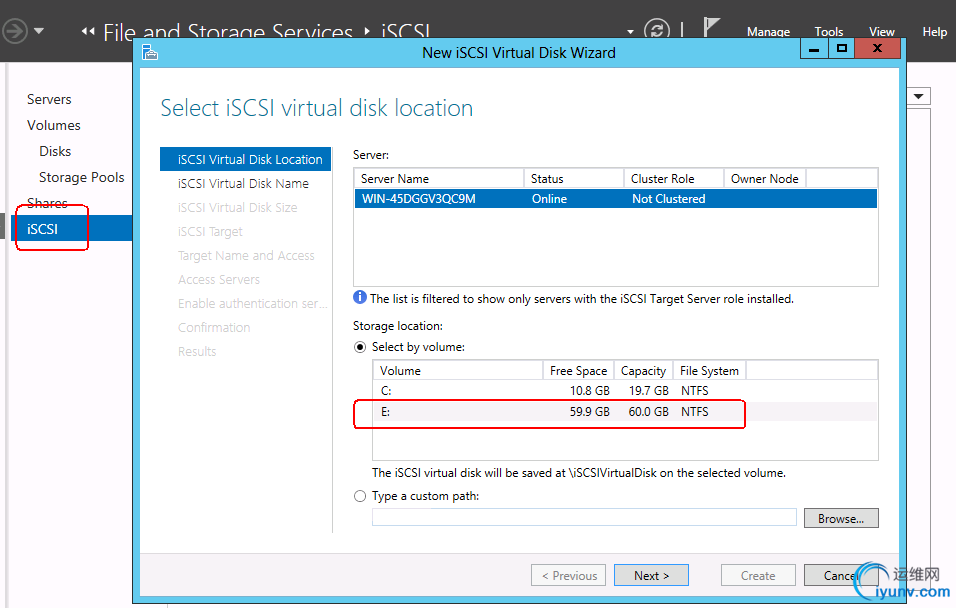The image size is (956, 608).
Task: Click the blue information icon
Action: tap(360, 297)
